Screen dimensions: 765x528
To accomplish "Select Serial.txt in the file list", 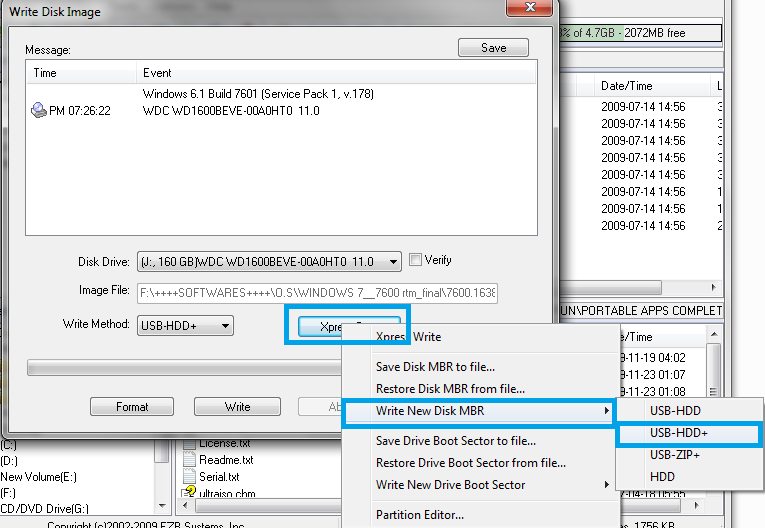I will (219, 476).
